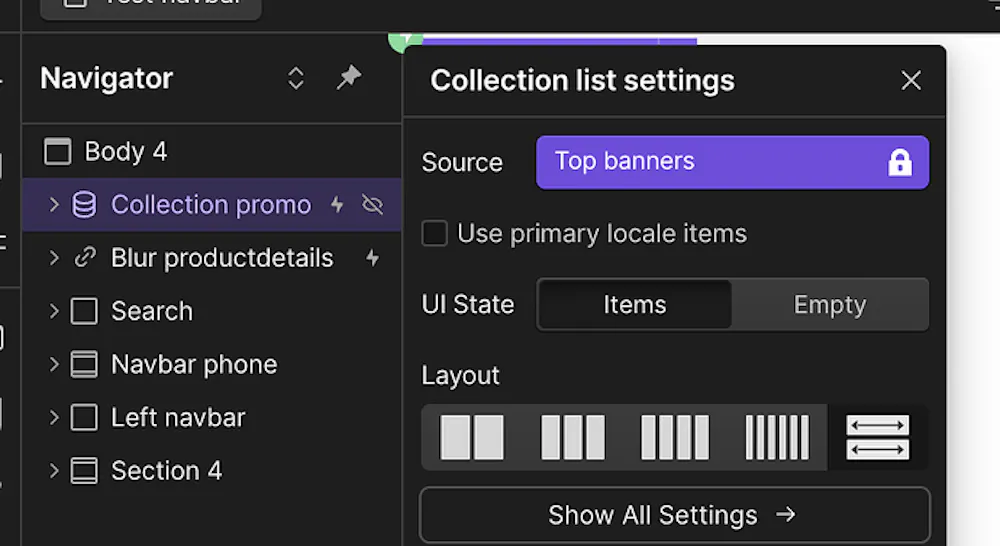Open Show All Settings
Image resolution: width=1000 pixels, height=546 pixels.
(675, 515)
